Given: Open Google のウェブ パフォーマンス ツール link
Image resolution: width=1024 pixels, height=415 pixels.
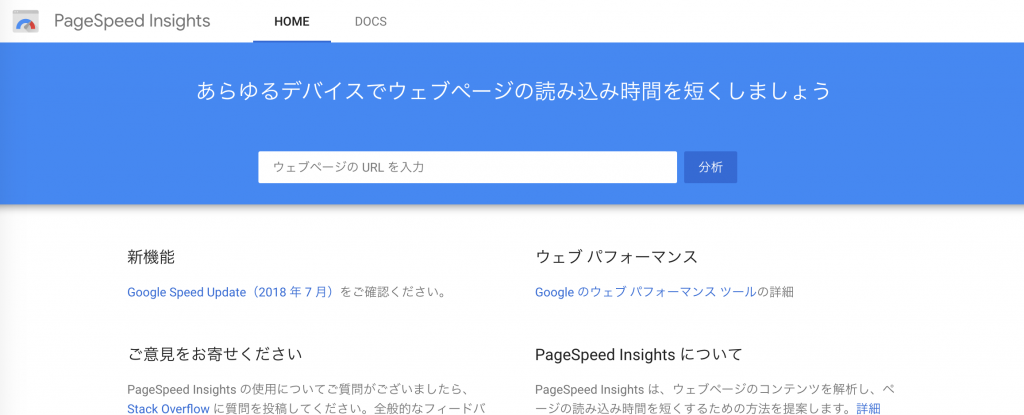Looking at the screenshot, I should (x=646, y=292).
